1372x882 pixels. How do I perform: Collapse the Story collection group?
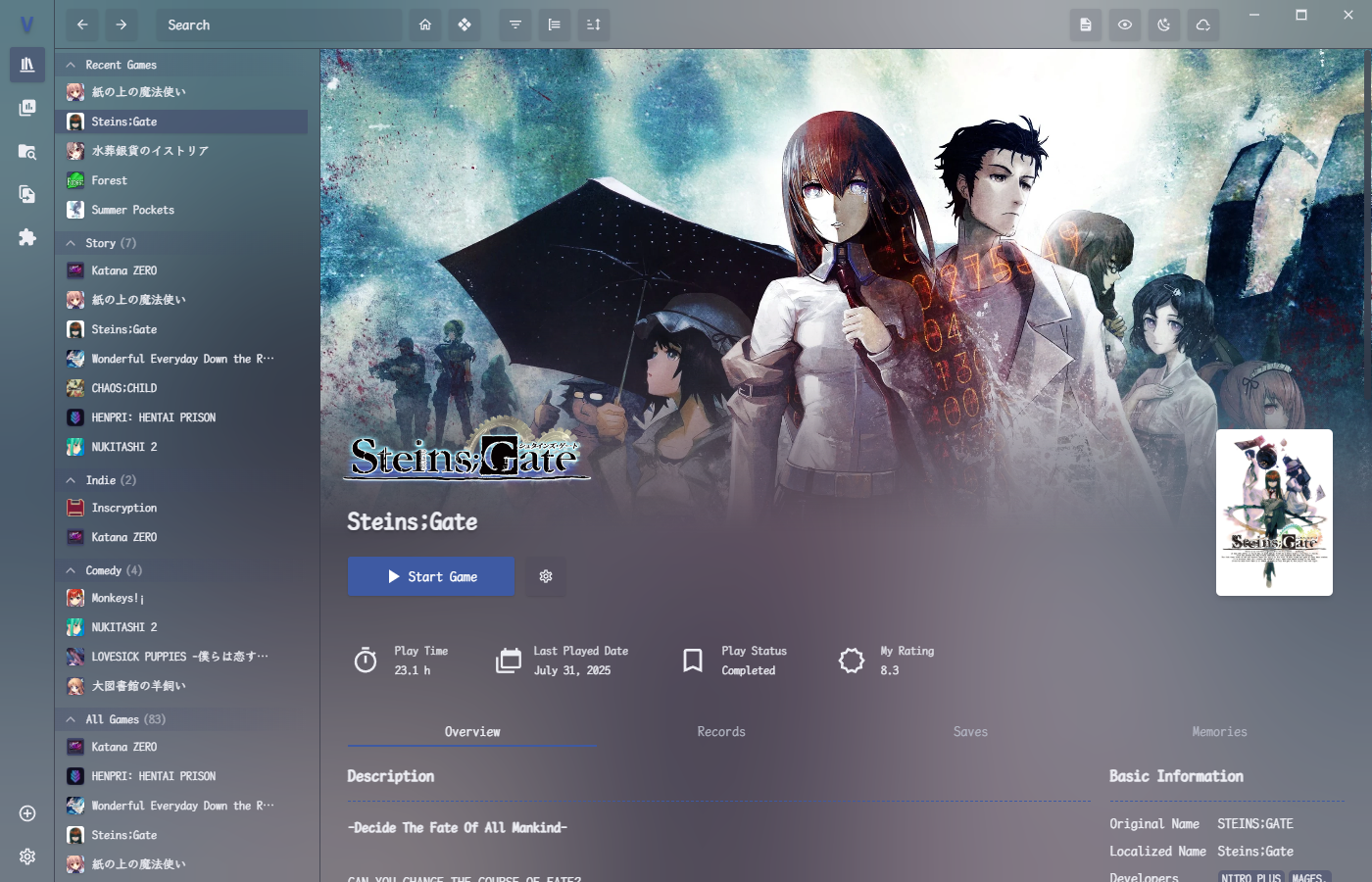71,243
